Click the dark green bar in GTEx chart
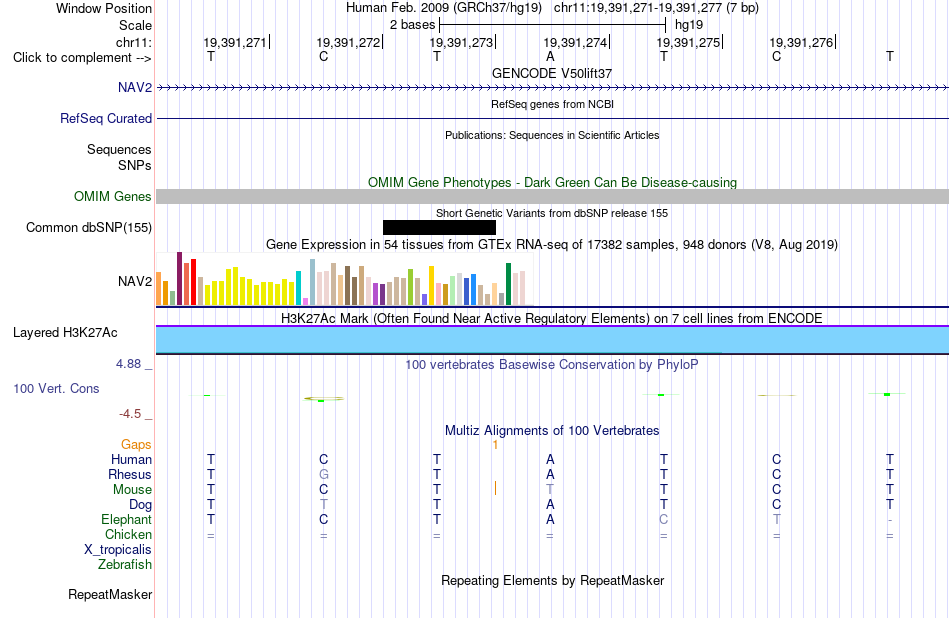Image resolution: width=950 pixels, height=618 pixels. (508, 284)
